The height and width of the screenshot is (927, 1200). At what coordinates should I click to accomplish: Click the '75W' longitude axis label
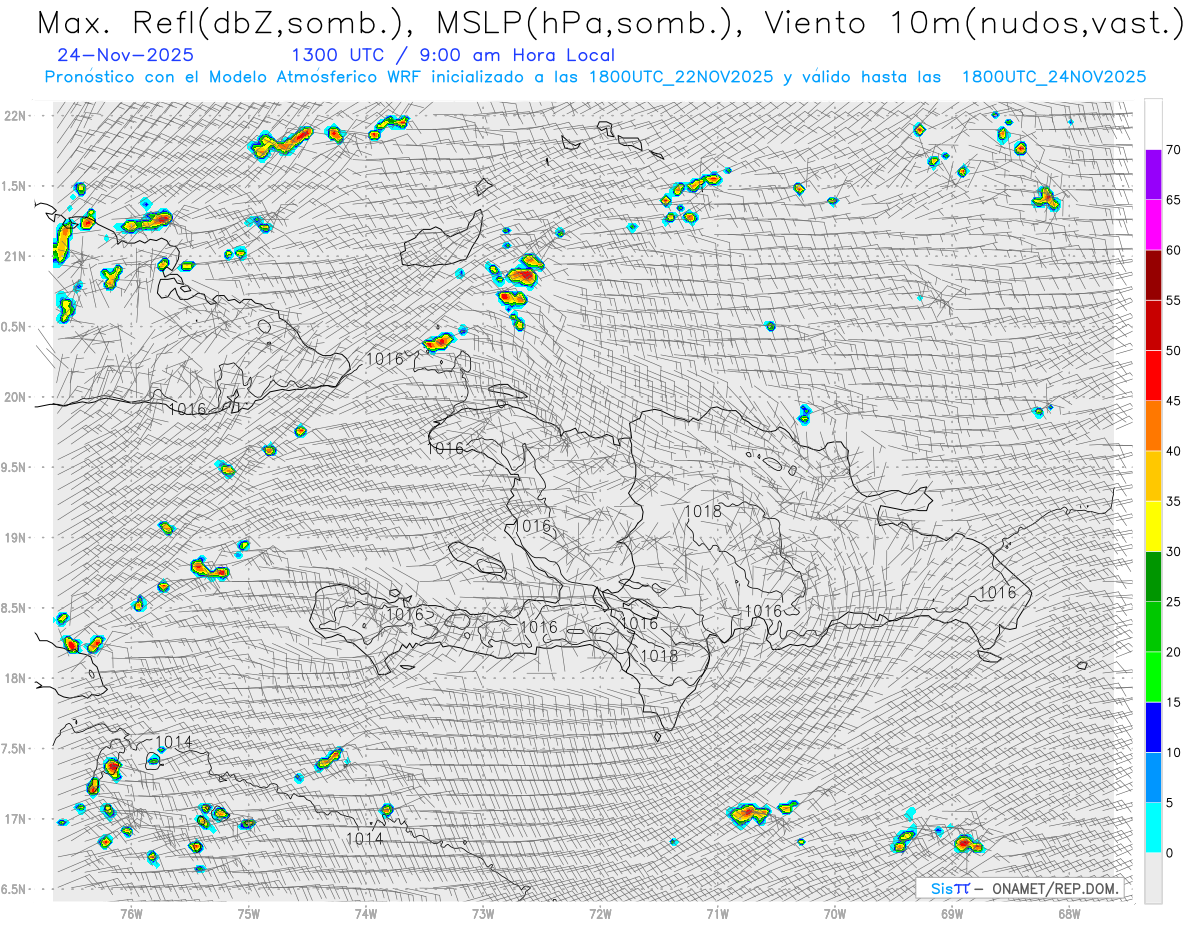(x=249, y=913)
